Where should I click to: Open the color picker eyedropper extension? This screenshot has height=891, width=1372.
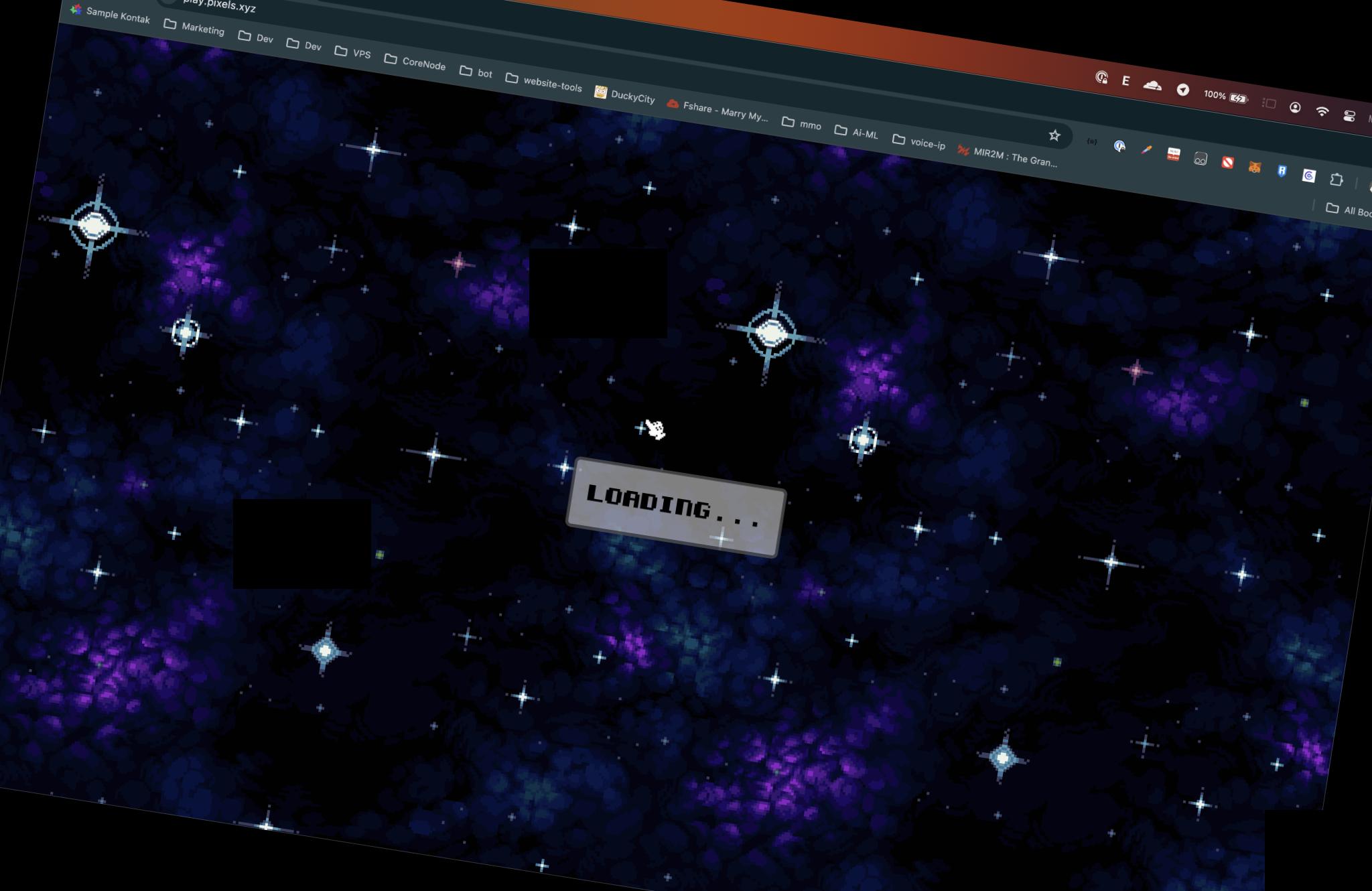click(x=1146, y=149)
